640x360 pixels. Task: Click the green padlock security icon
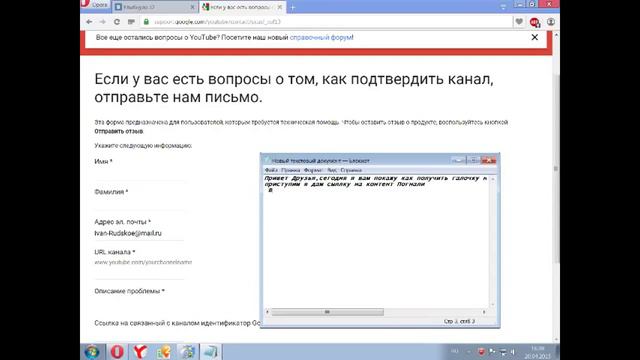tap(146, 22)
